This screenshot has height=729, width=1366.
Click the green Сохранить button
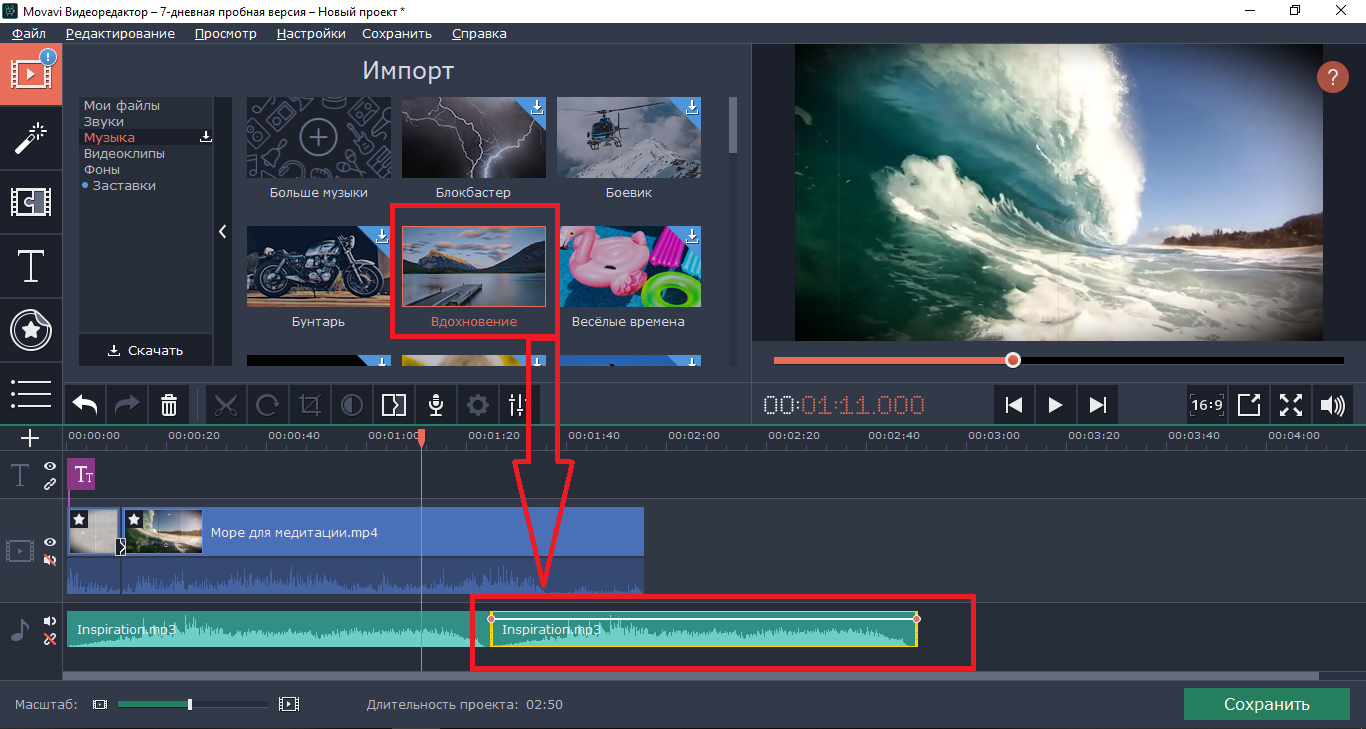tap(1266, 704)
